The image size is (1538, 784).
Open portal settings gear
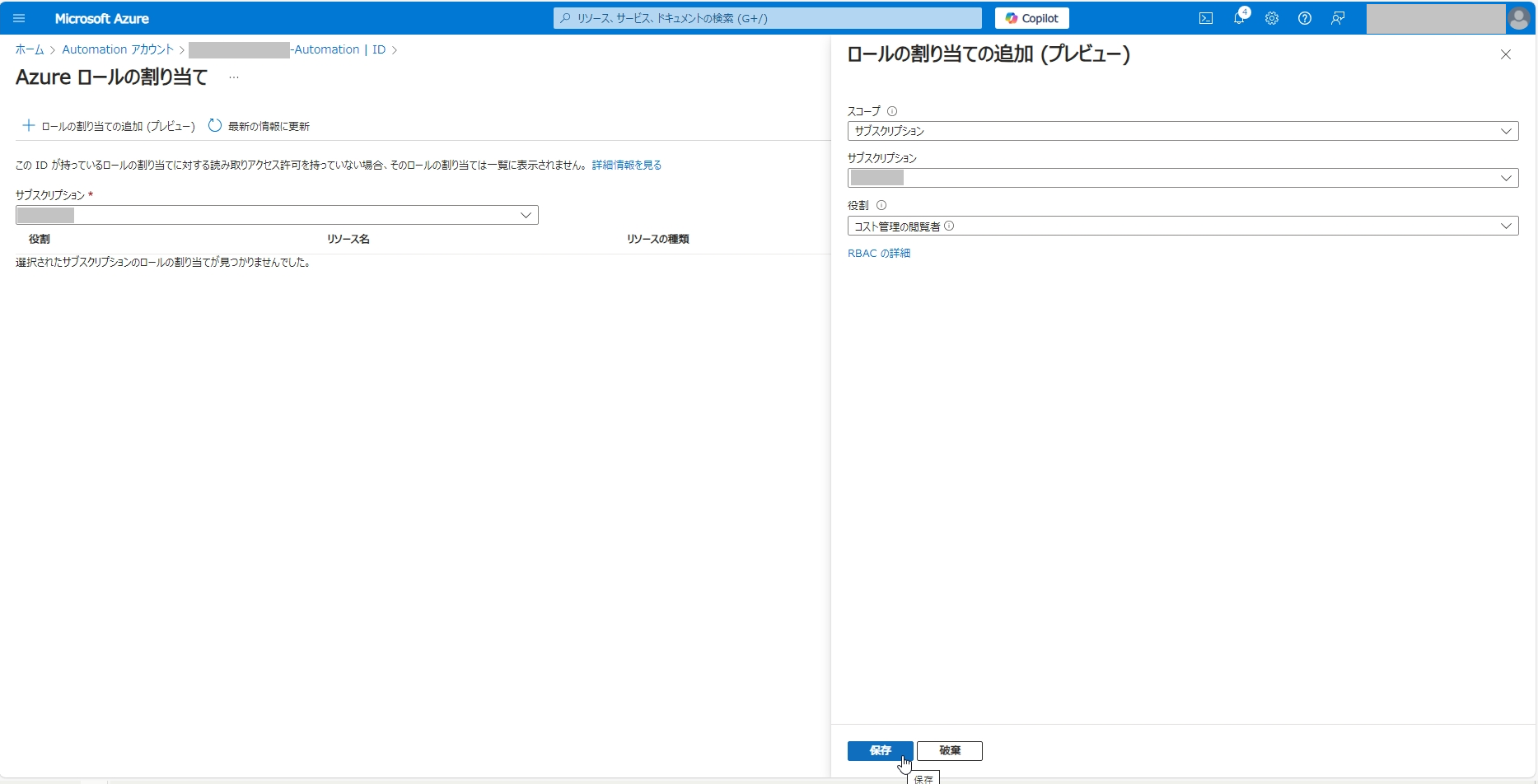(x=1272, y=18)
